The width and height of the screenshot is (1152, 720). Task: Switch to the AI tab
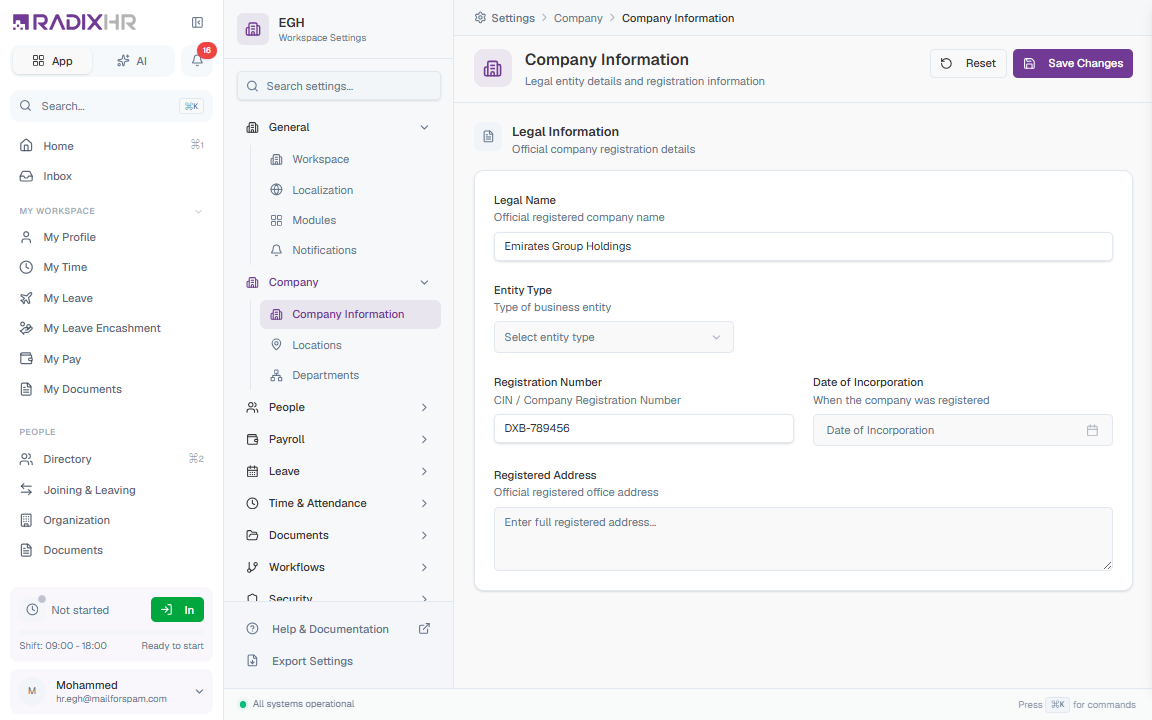(x=132, y=61)
